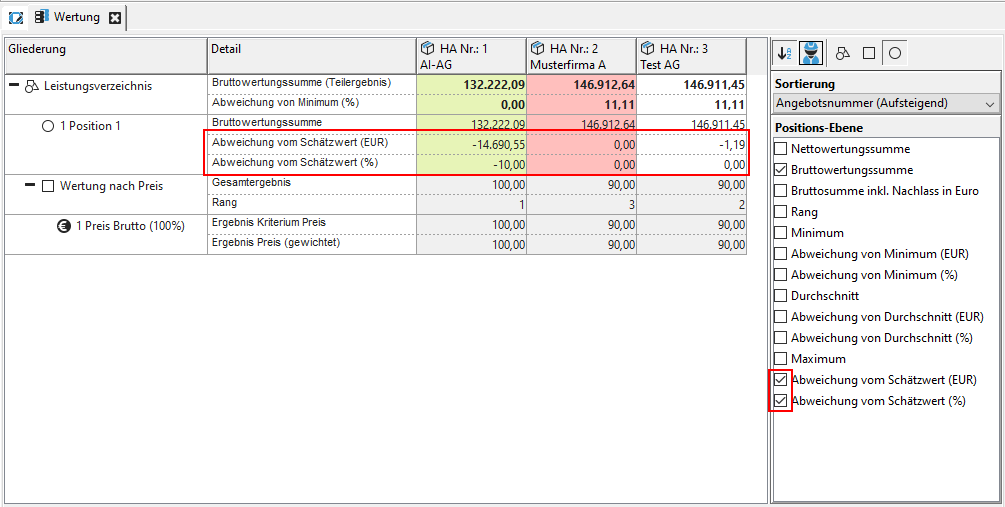Click the HA Nr.: 3 Test AG header

tap(690, 55)
